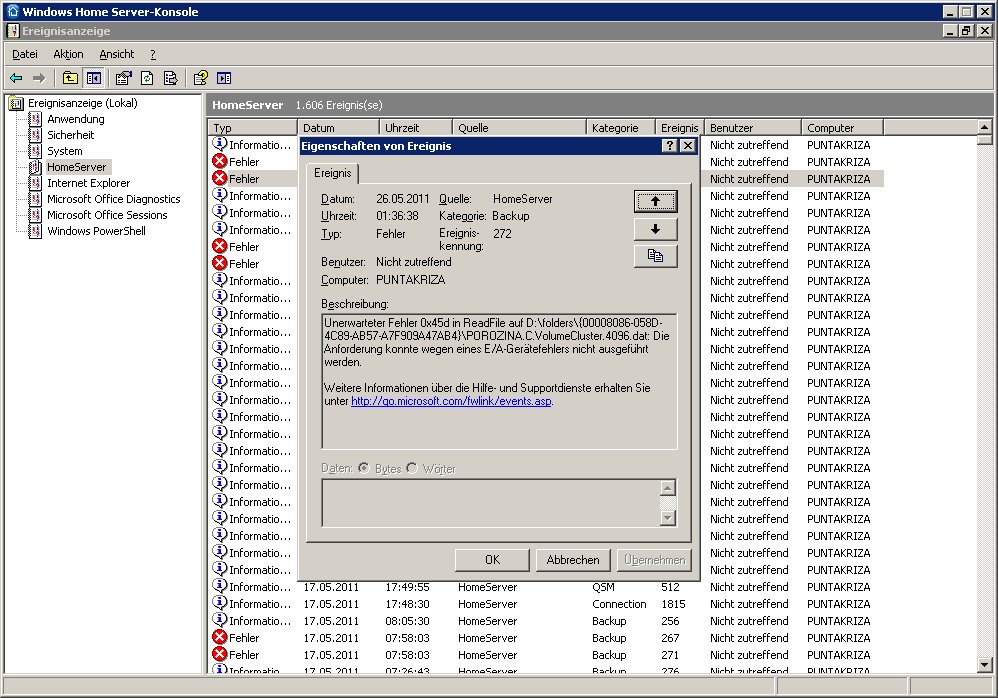Click the event code value 1815

pyautogui.click(x=673, y=604)
